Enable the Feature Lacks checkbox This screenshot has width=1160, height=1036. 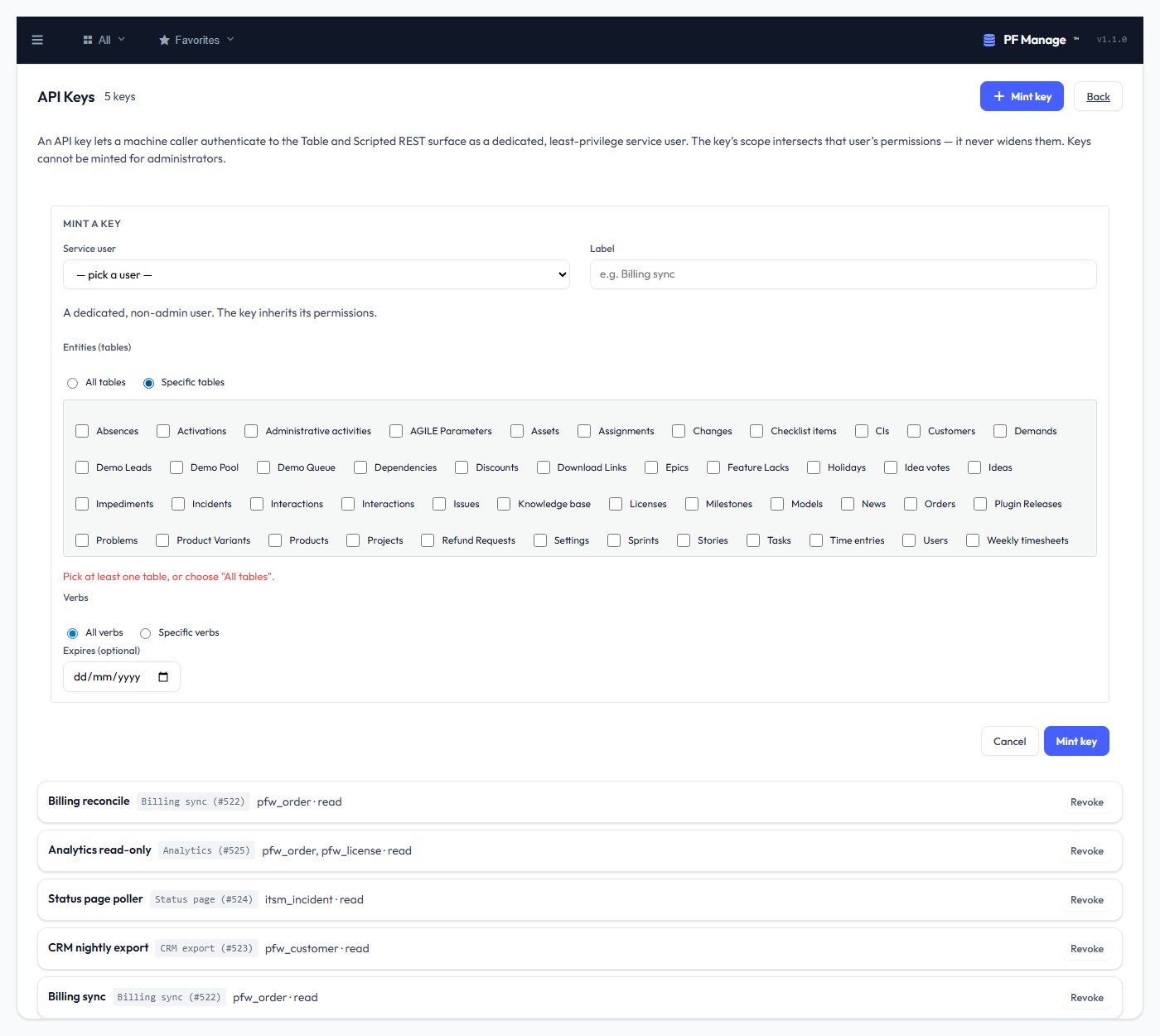tap(713, 467)
